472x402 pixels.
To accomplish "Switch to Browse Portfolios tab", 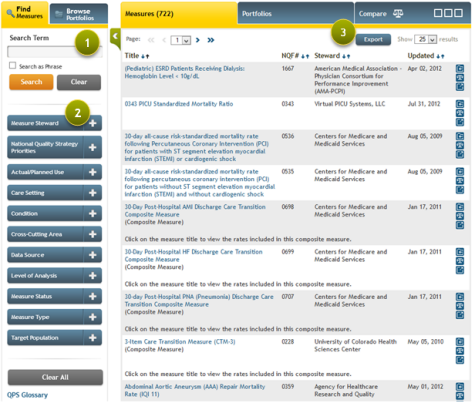I will click(79, 14).
